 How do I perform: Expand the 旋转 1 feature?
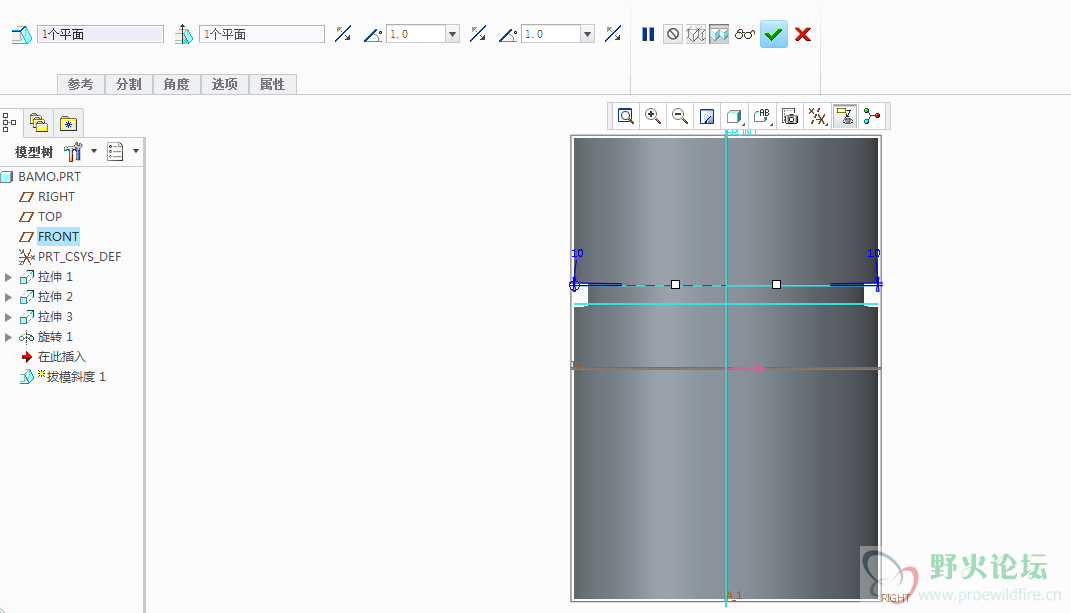click(x=8, y=337)
